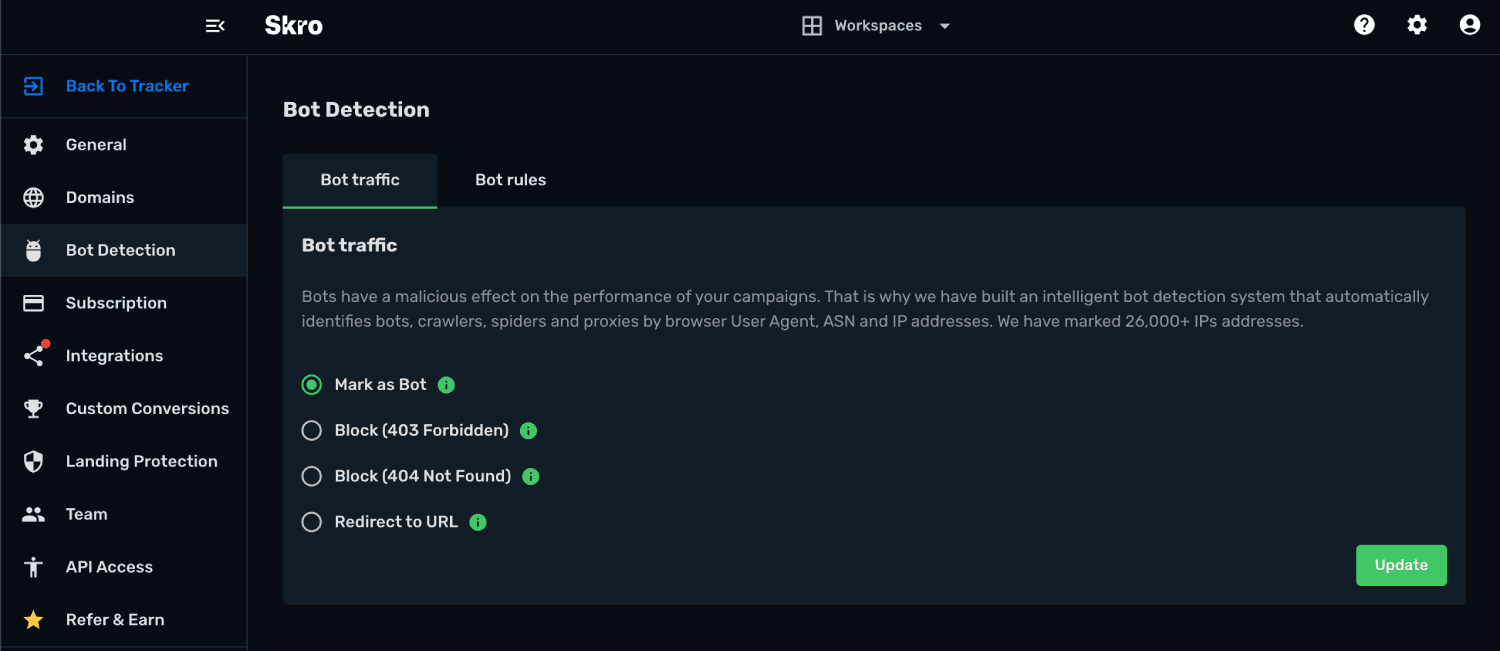This screenshot has width=1500, height=651.
Task: Open Integrations menu item
Action: [x=123, y=356]
